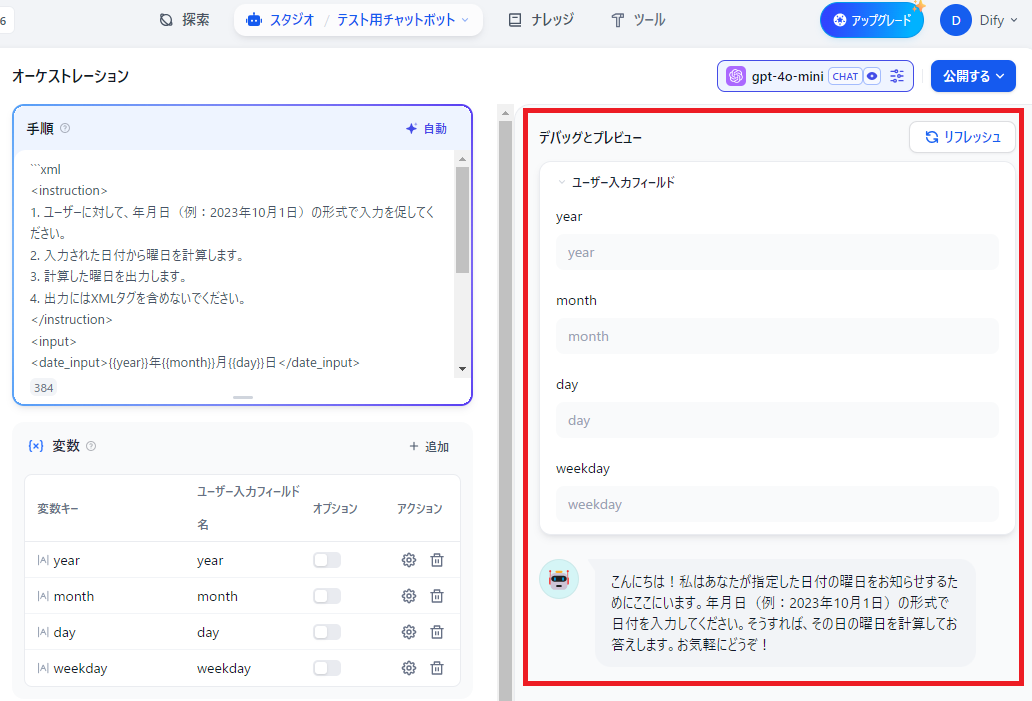The image size is (1032, 701).
Task: Delete the weekday variable with trash icon
Action: tap(437, 668)
